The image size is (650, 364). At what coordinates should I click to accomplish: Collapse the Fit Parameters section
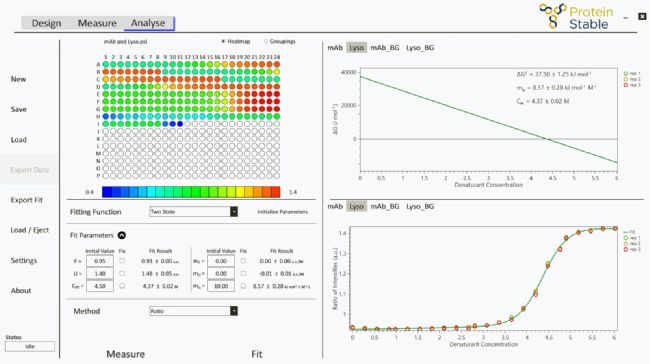tap(121, 235)
